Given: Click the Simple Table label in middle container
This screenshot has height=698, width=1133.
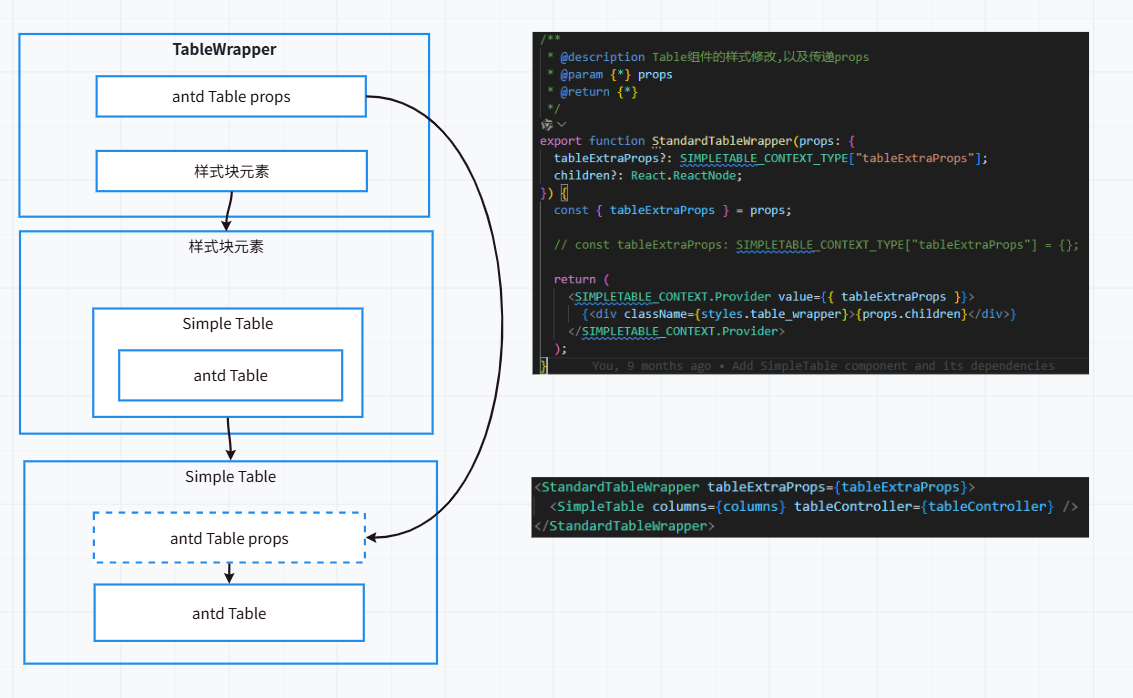Looking at the screenshot, I should [228, 324].
